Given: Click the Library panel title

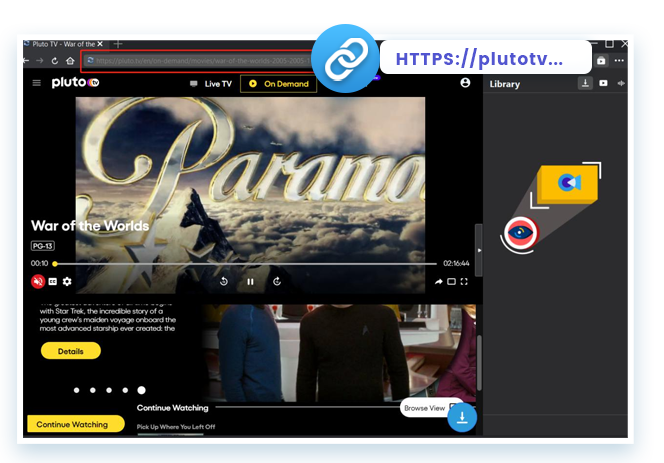Looking at the screenshot, I should click(505, 84).
